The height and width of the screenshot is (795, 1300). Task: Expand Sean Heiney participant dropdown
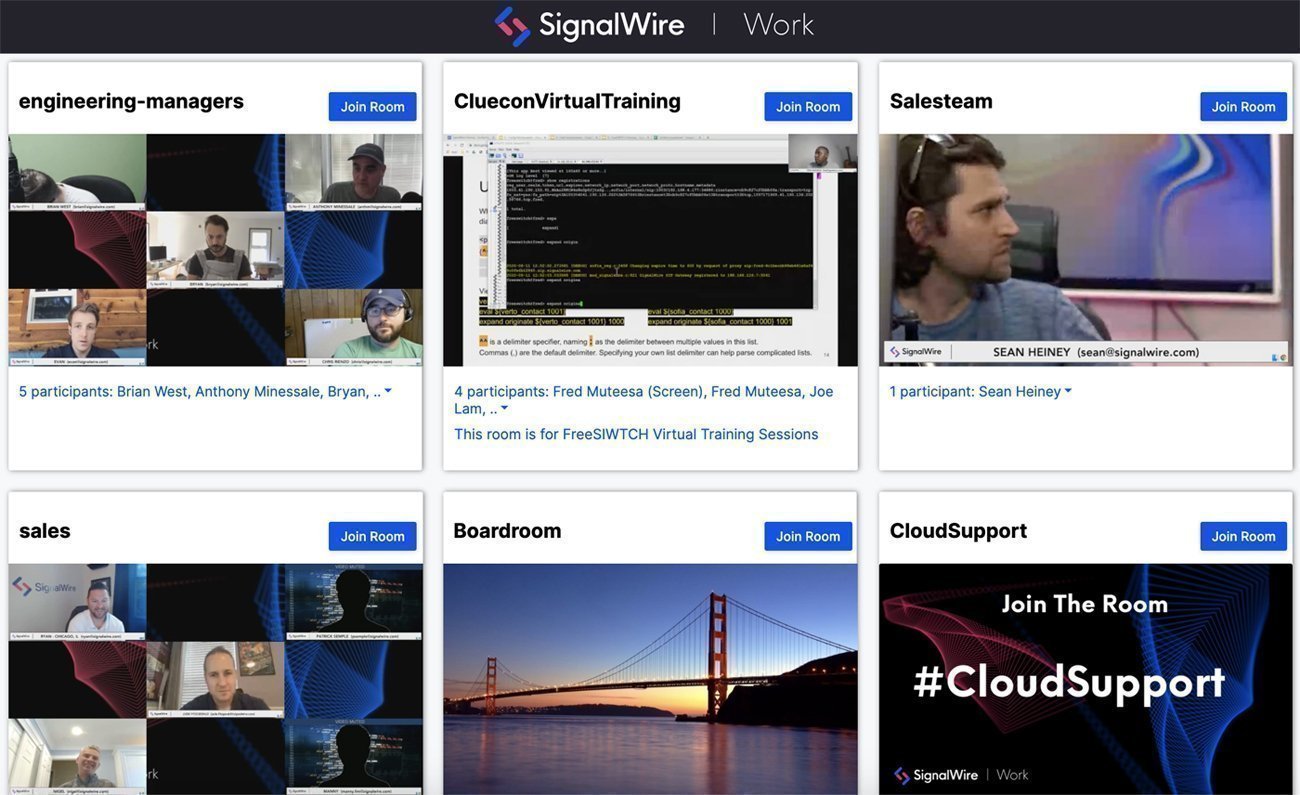click(1068, 392)
